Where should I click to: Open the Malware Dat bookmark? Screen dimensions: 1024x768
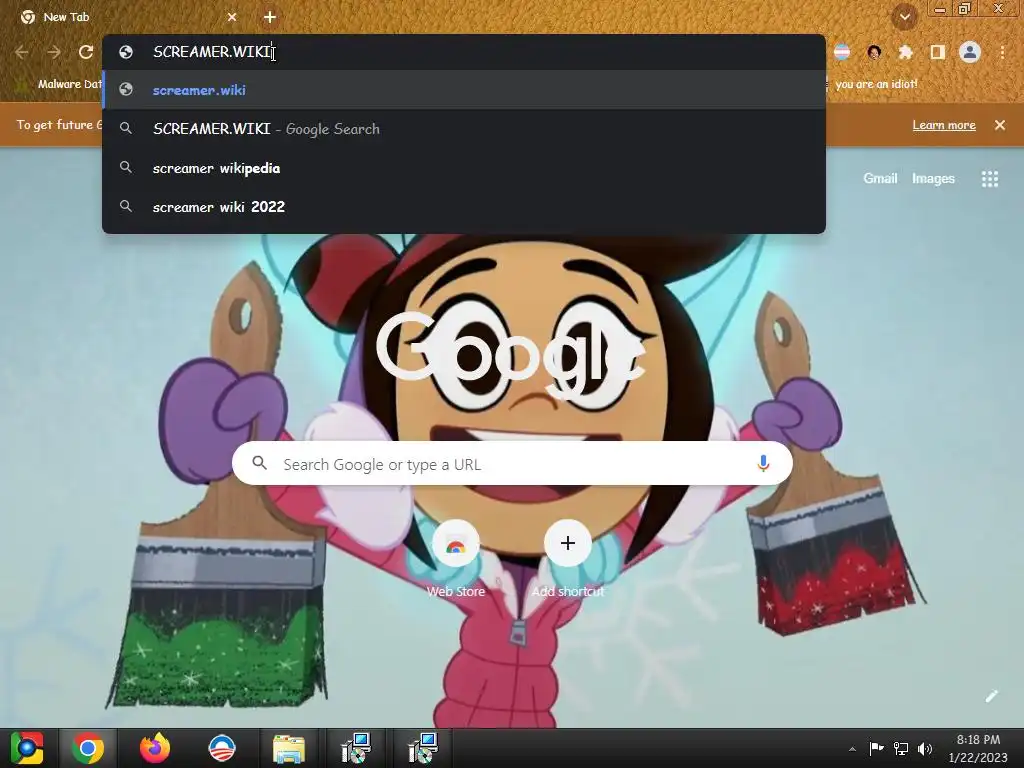pyautogui.click(x=60, y=84)
